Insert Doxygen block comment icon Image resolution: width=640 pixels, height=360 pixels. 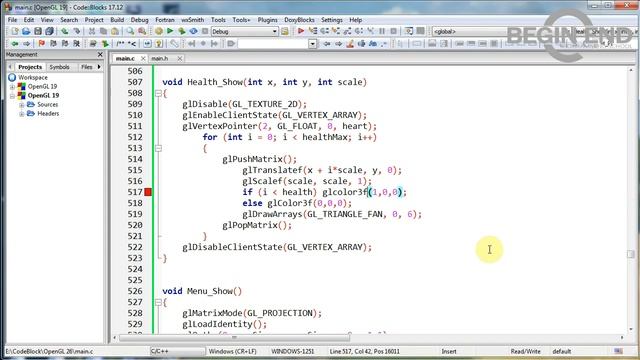(x=120, y=44)
